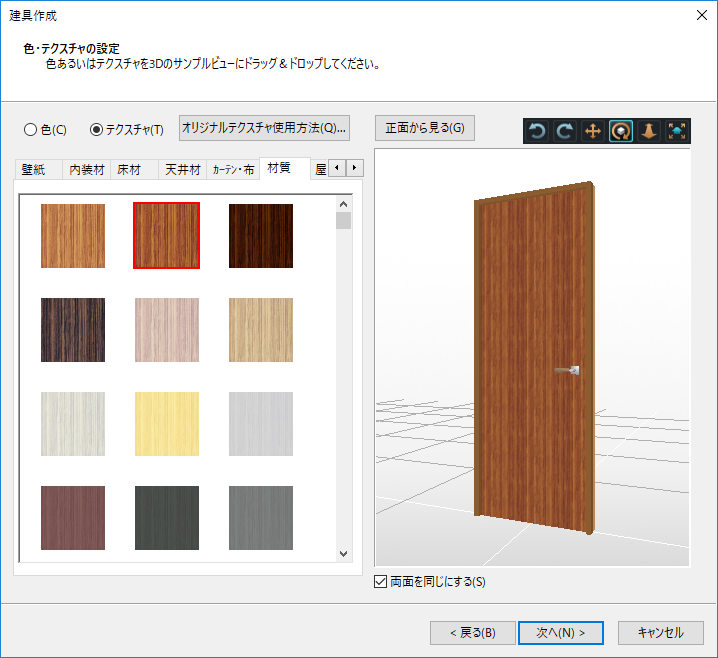Select the 色(C) radio button
This screenshot has height=658, width=718.
click(x=30, y=129)
